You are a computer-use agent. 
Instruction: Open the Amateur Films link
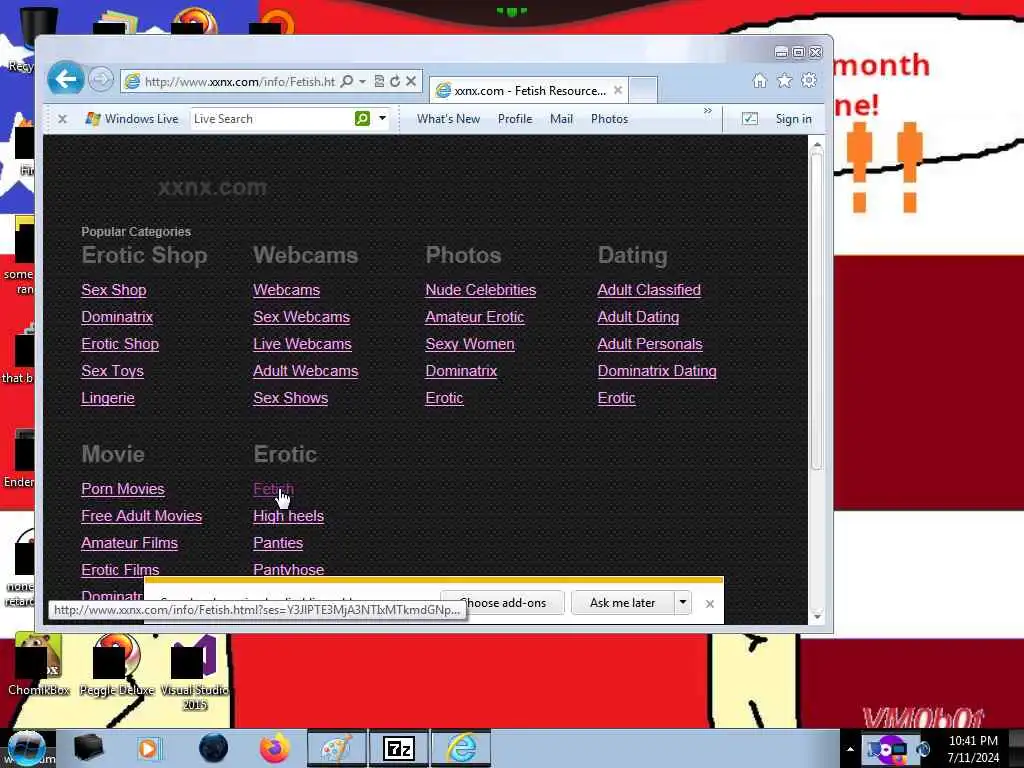(x=129, y=543)
